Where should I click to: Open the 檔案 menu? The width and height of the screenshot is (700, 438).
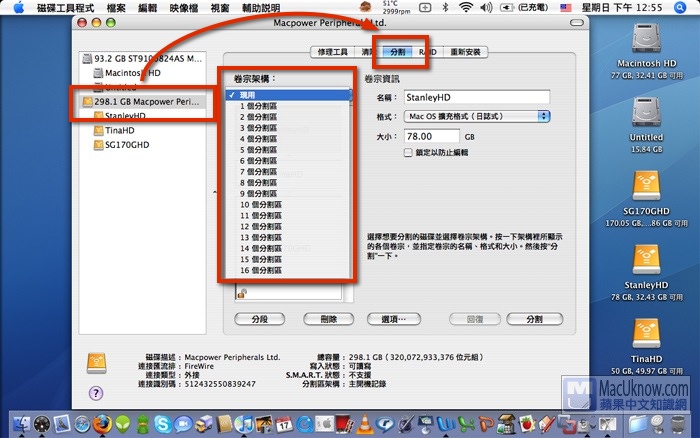pos(116,8)
